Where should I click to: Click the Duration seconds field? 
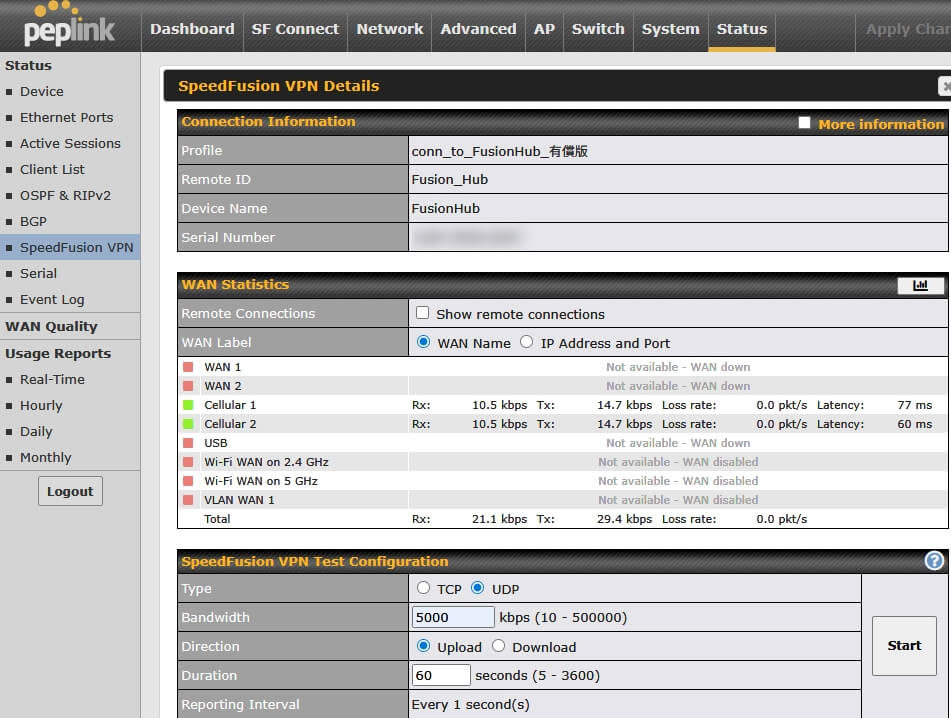pyautogui.click(x=441, y=675)
